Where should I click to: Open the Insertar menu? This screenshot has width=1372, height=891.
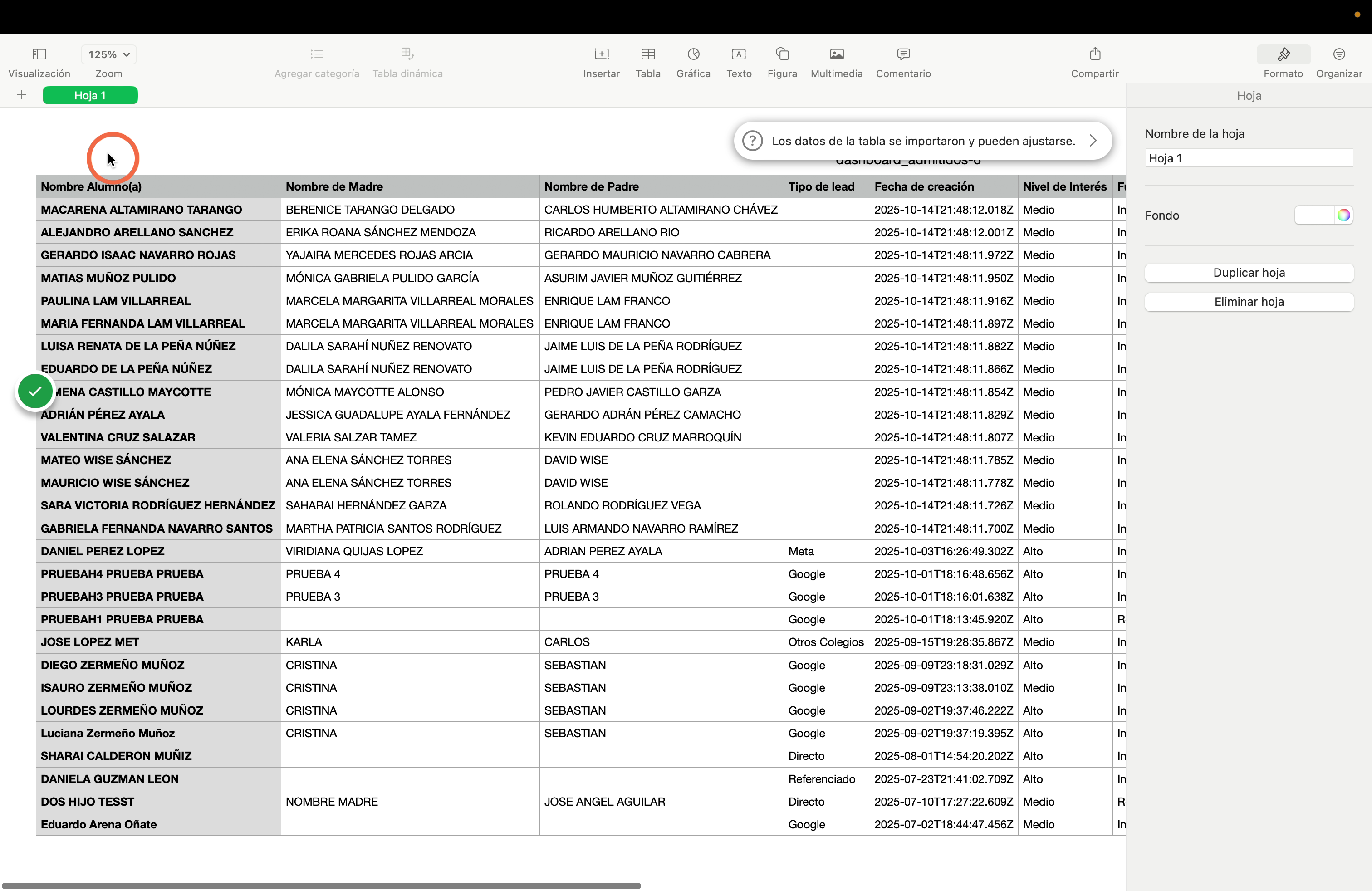(x=601, y=54)
